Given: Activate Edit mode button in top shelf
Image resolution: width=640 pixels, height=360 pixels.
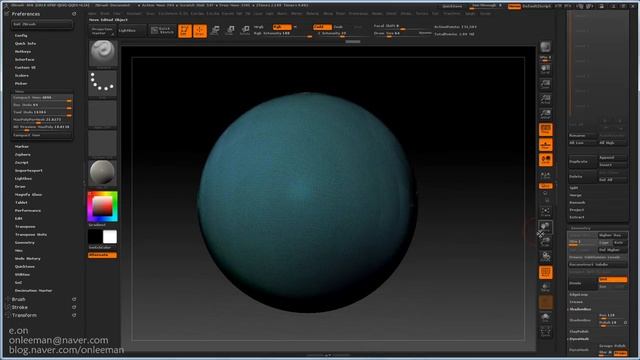Looking at the screenshot, I should tap(185, 31).
